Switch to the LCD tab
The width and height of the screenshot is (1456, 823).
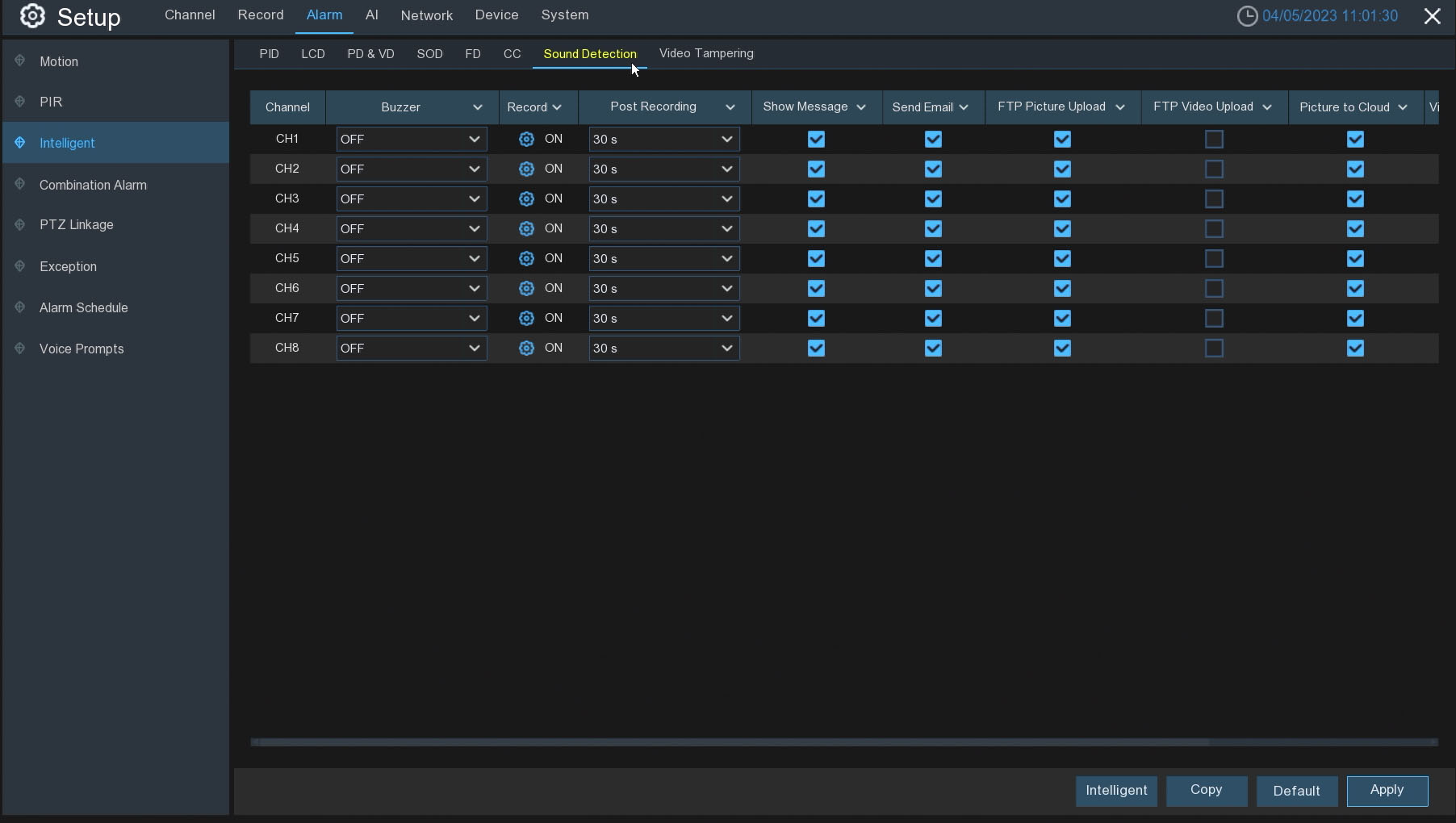pos(313,54)
